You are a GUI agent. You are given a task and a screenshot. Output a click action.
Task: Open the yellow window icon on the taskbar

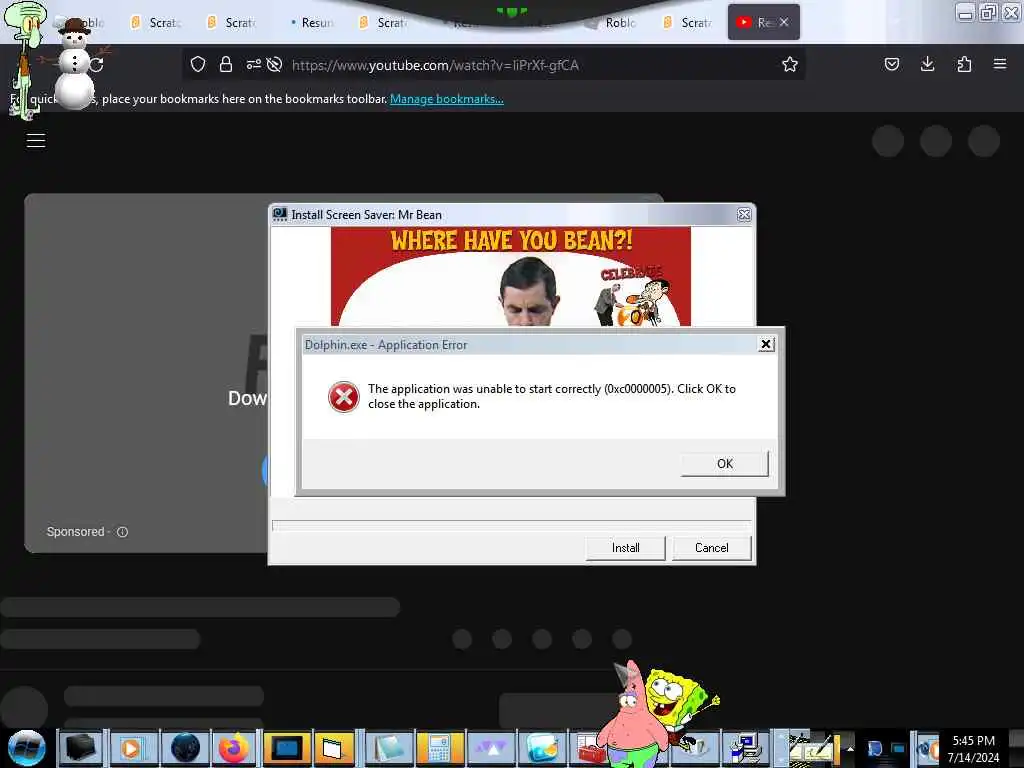point(333,748)
